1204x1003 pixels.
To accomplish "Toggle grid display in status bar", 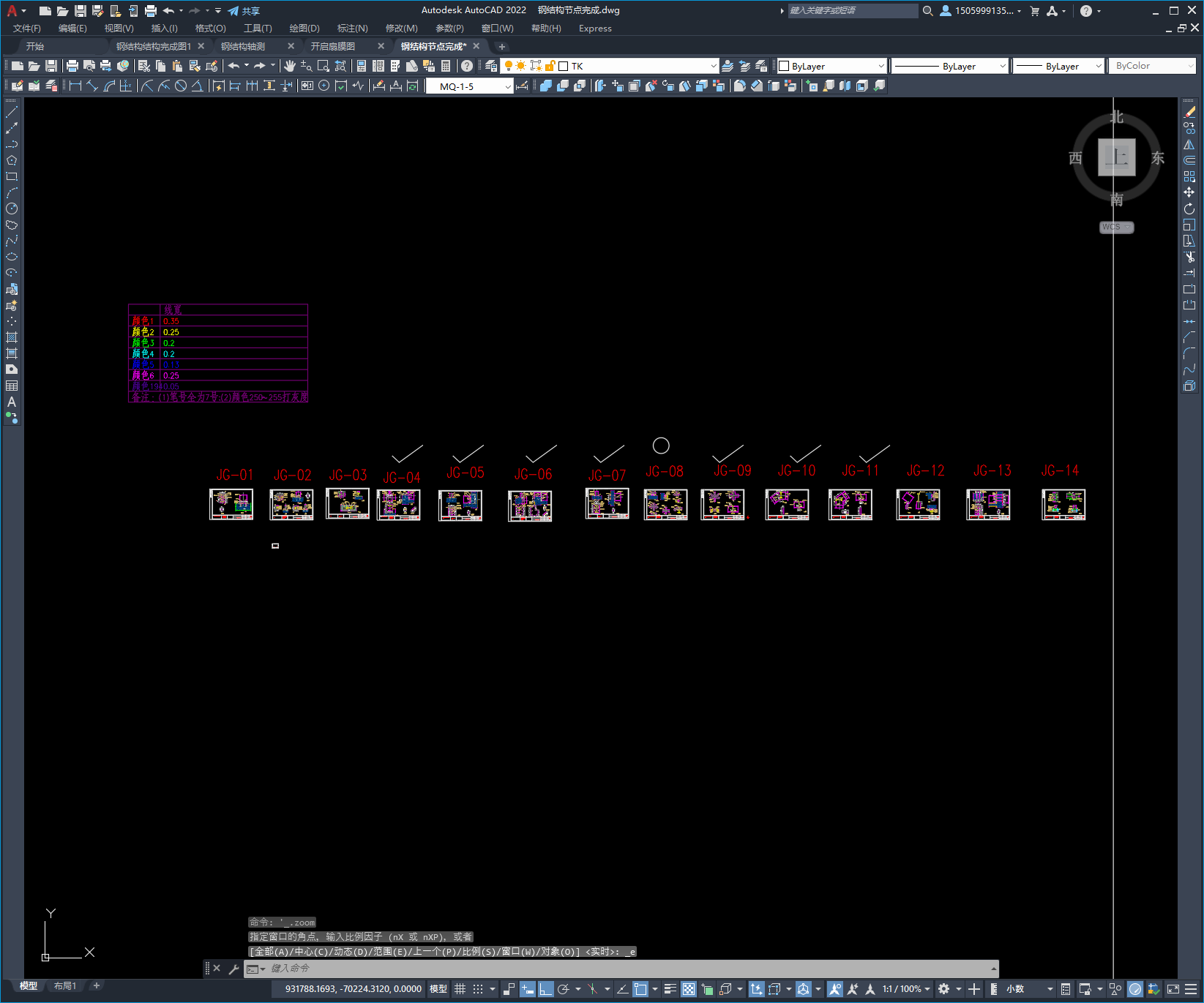I will (460, 989).
